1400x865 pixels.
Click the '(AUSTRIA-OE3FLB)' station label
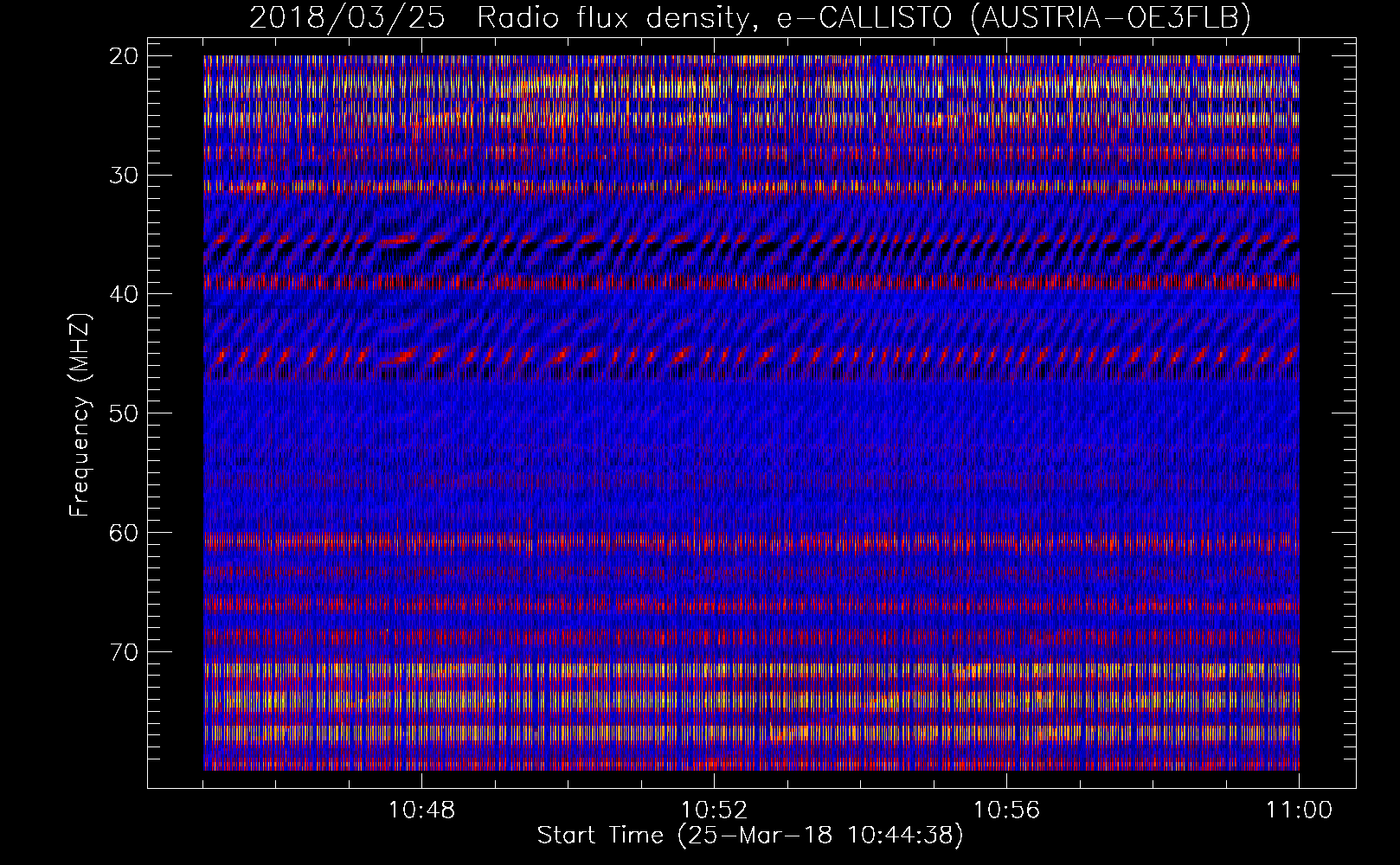click(1111, 17)
